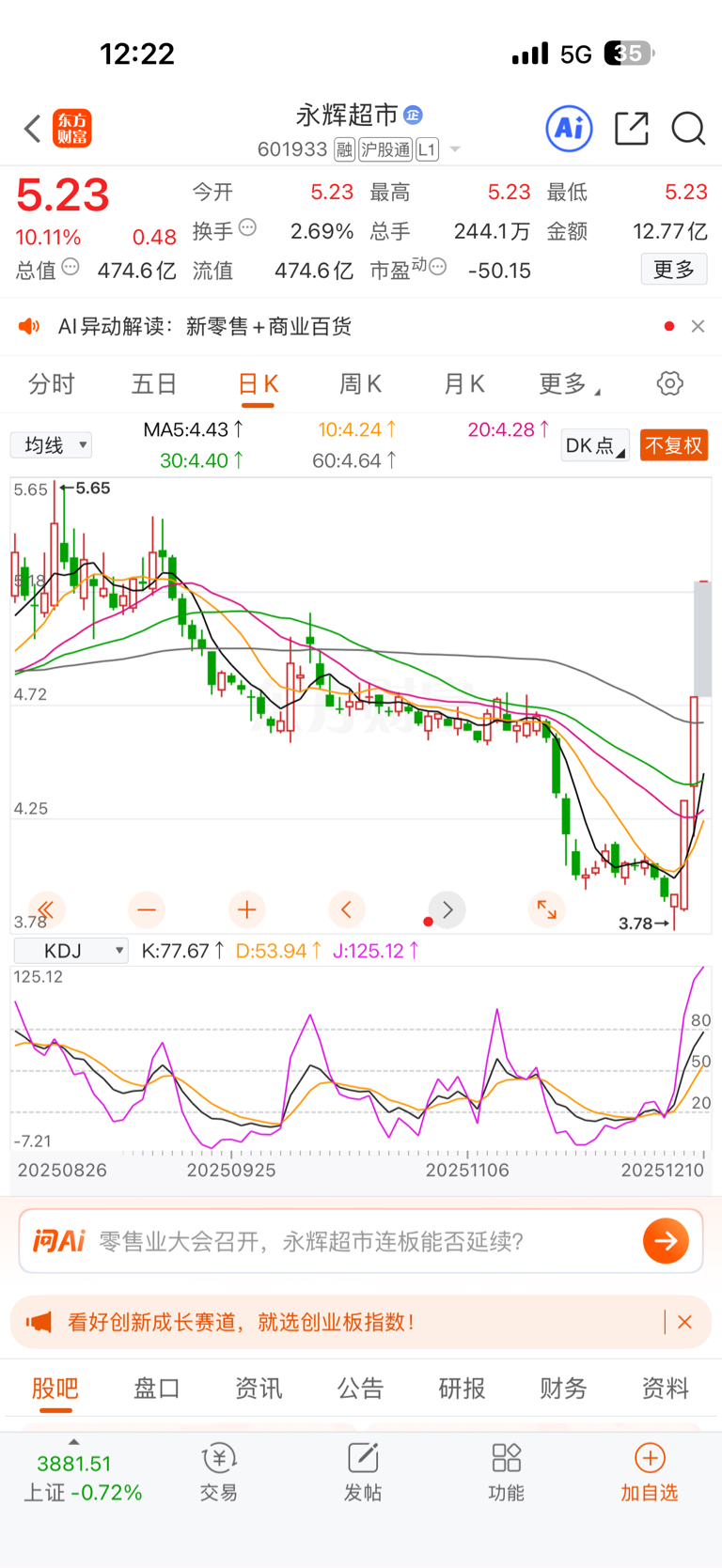The width and height of the screenshot is (722, 1568).
Task: Expand the DK点 dropdown
Action: [x=595, y=445]
